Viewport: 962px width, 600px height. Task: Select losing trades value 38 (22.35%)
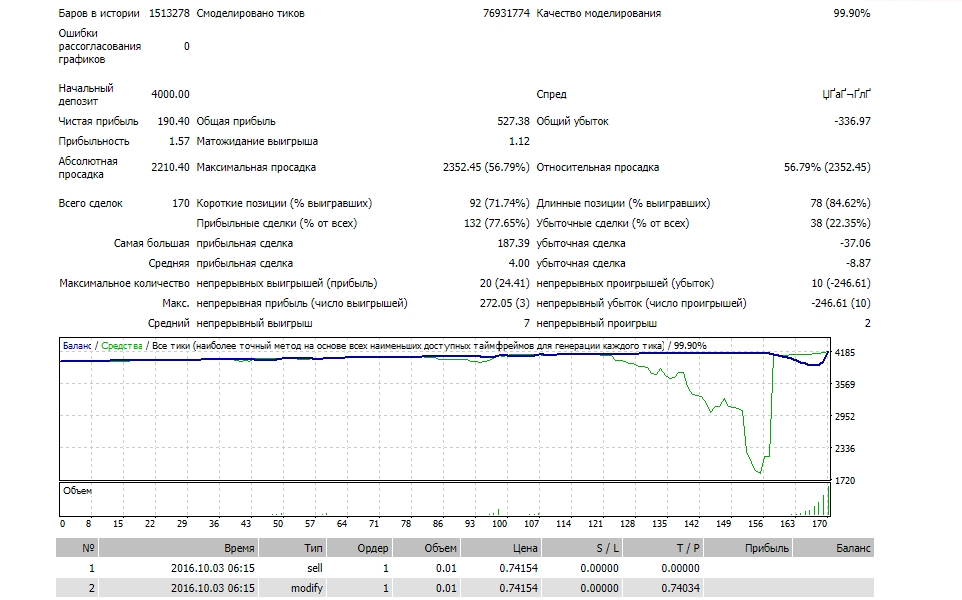click(x=841, y=223)
